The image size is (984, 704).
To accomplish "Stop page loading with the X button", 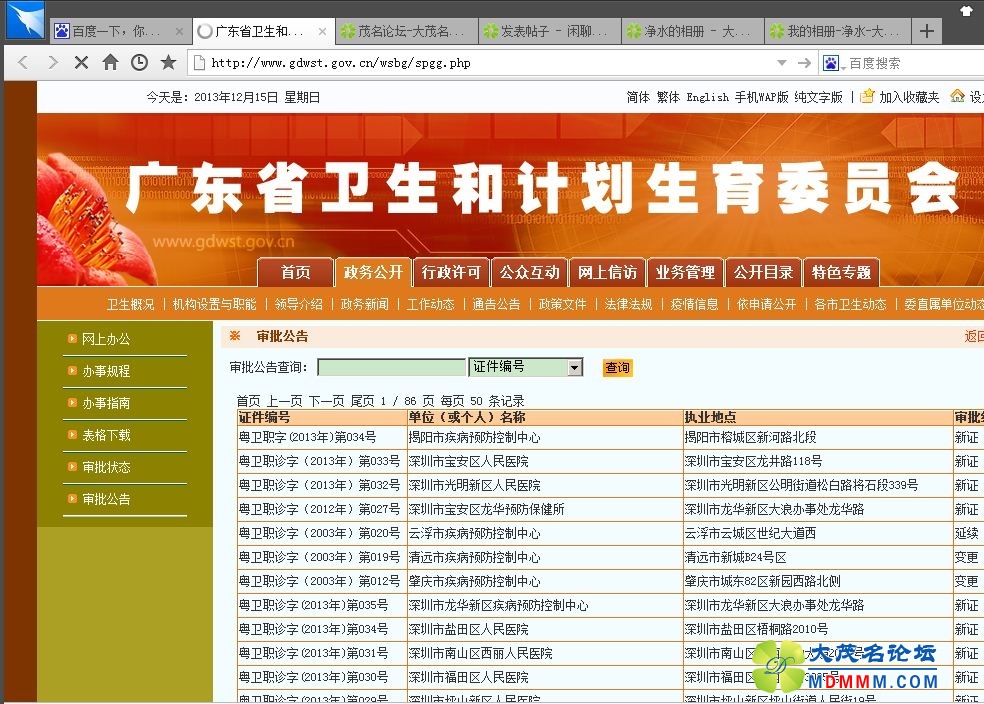I will pos(81,62).
